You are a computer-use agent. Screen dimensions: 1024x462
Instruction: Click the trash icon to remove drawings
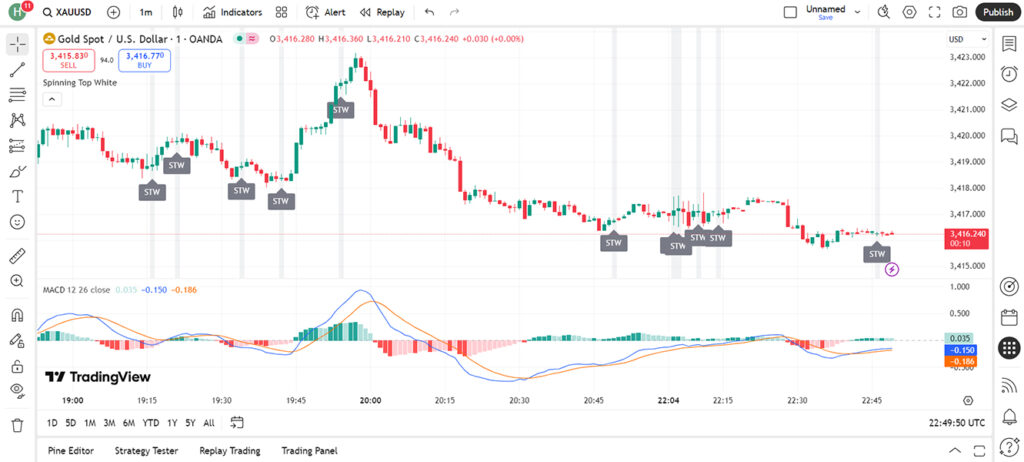pyautogui.click(x=17, y=424)
